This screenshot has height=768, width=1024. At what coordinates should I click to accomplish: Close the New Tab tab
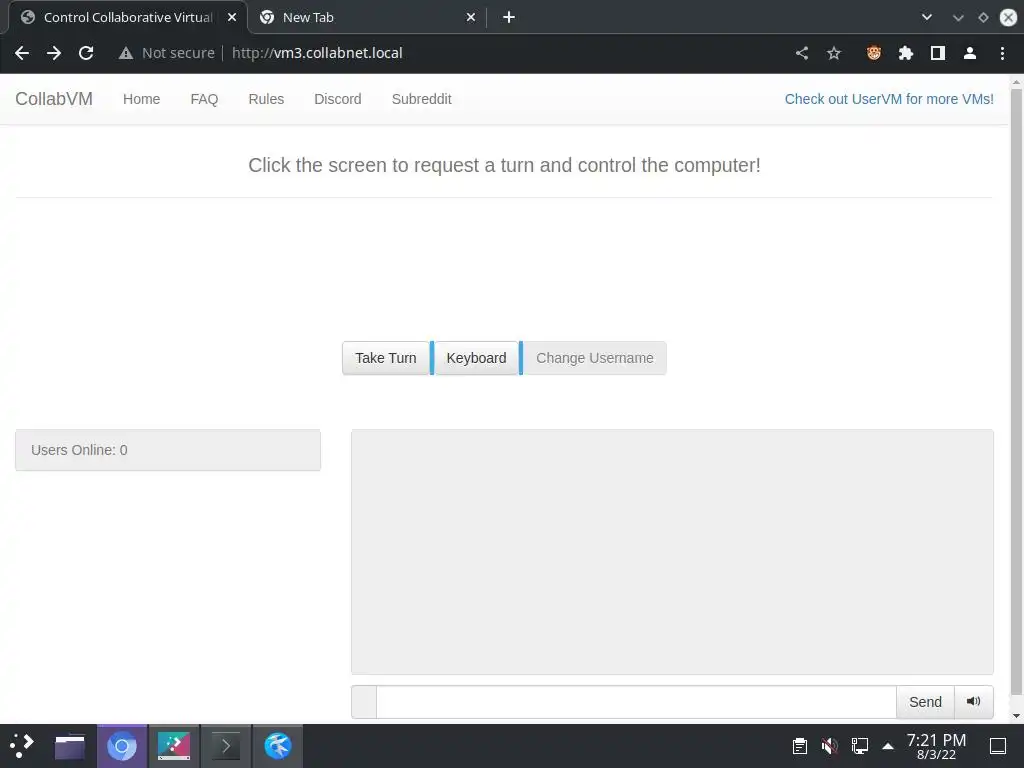click(471, 18)
